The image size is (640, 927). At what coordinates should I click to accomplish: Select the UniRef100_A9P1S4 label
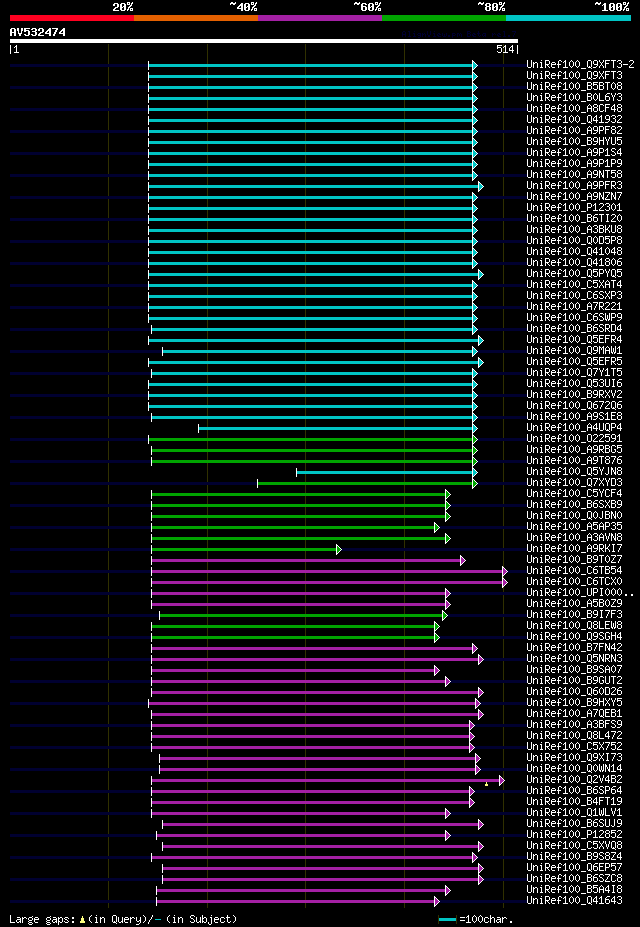[574, 153]
